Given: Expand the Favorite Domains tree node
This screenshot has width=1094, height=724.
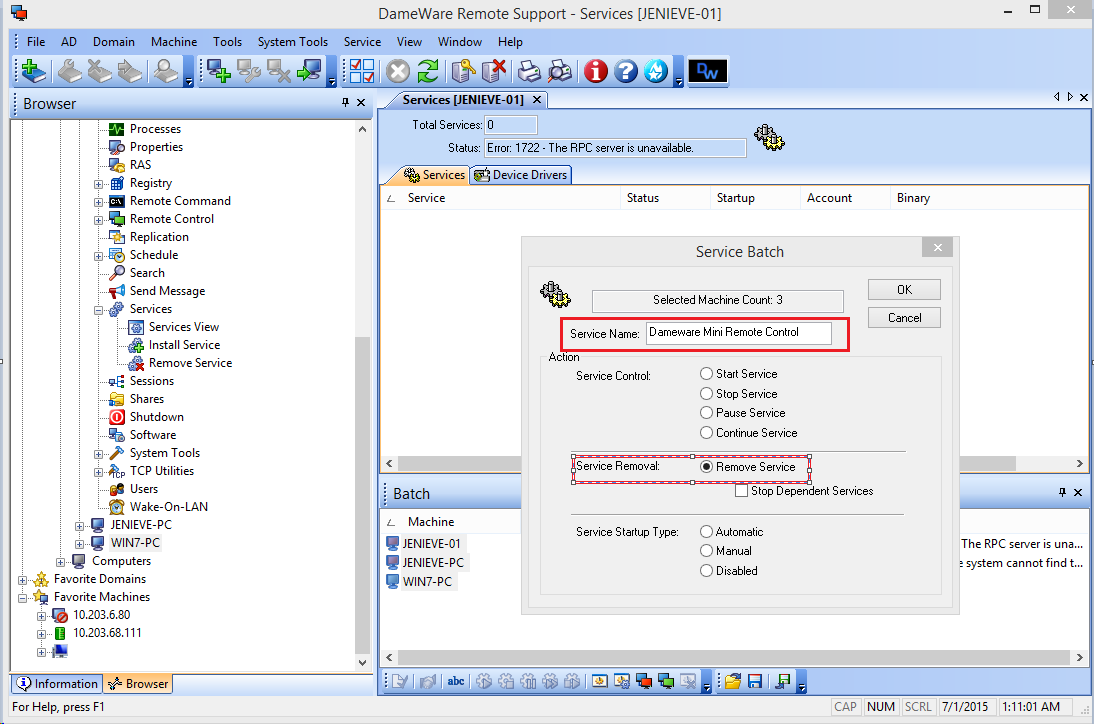Looking at the screenshot, I should (23, 579).
